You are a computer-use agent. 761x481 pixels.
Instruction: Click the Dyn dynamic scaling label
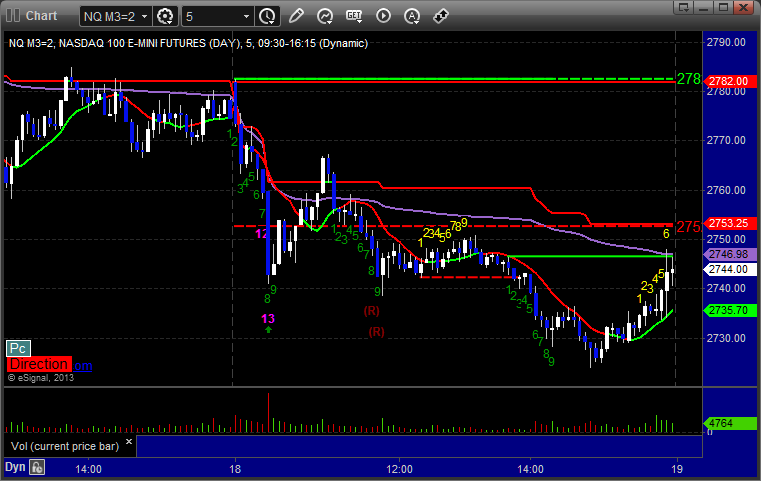click(x=15, y=466)
